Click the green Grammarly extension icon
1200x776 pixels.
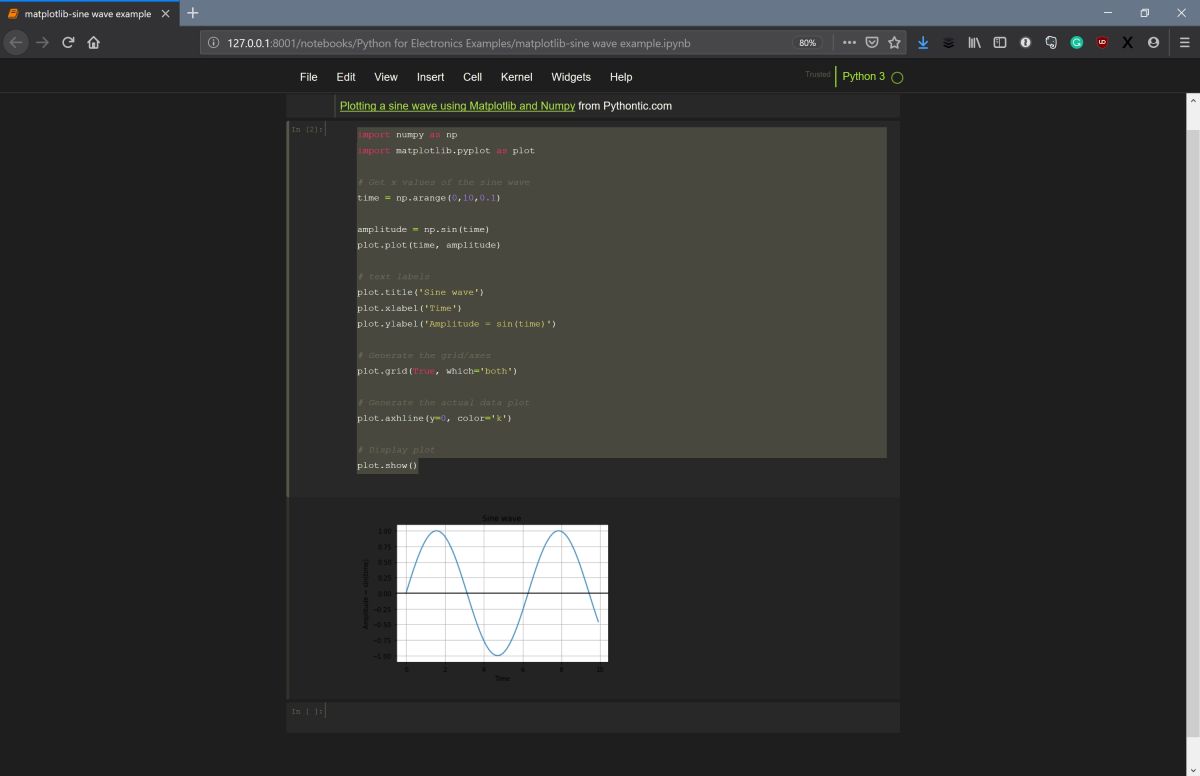coord(1076,43)
